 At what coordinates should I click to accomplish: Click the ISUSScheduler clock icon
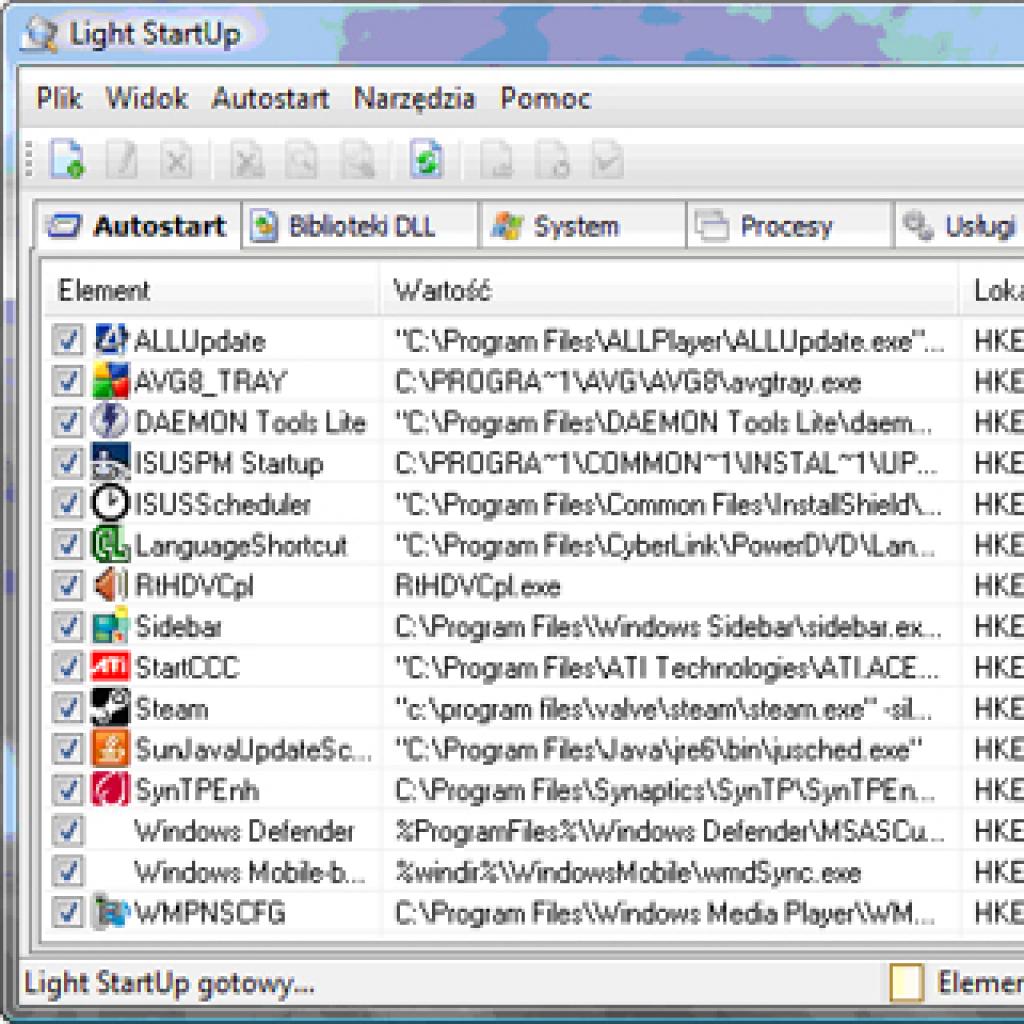click(x=109, y=503)
